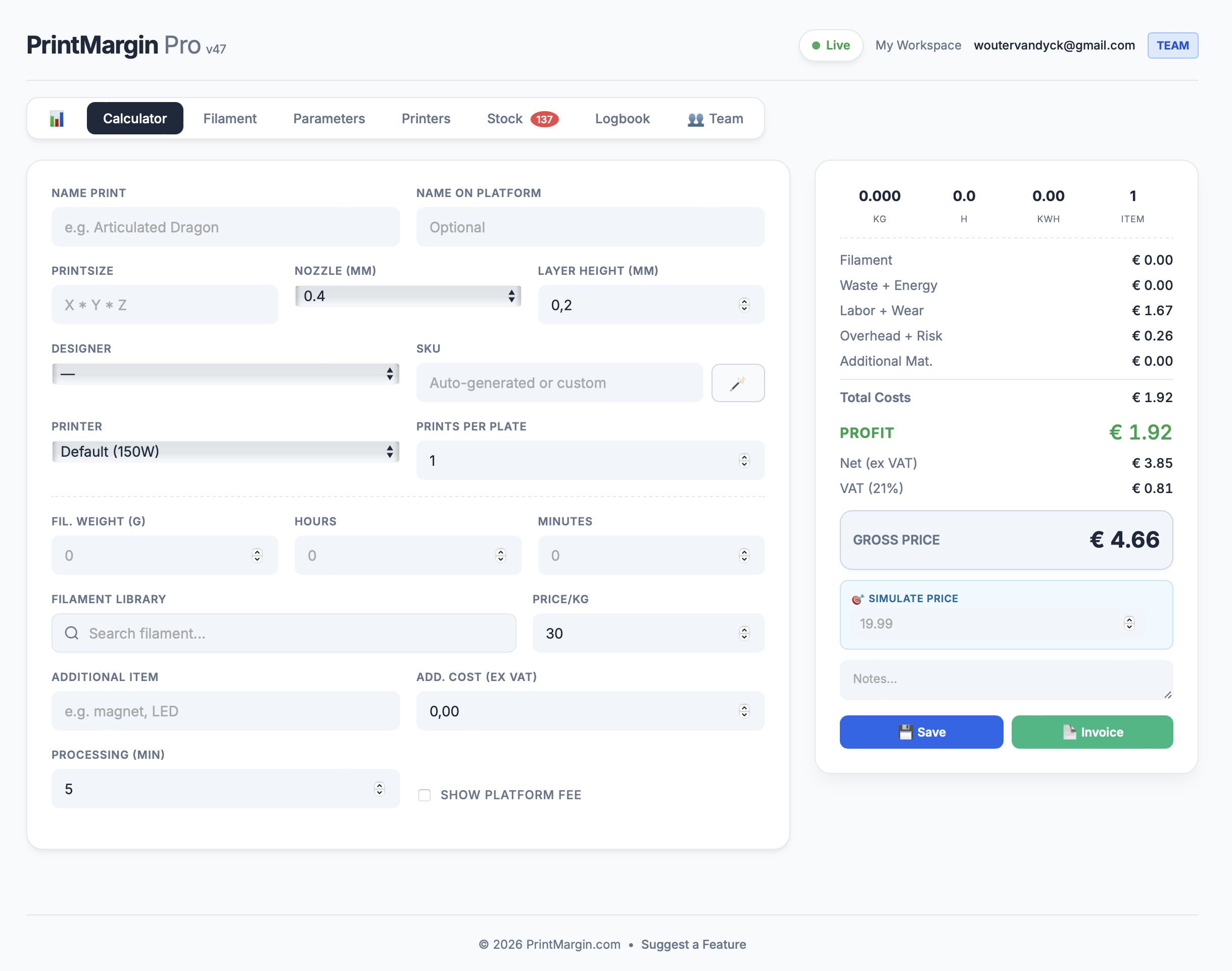Click the Overhead + Risk € 0.26 value
Viewport: 1232px width, 971px height.
click(x=1152, y=336)
